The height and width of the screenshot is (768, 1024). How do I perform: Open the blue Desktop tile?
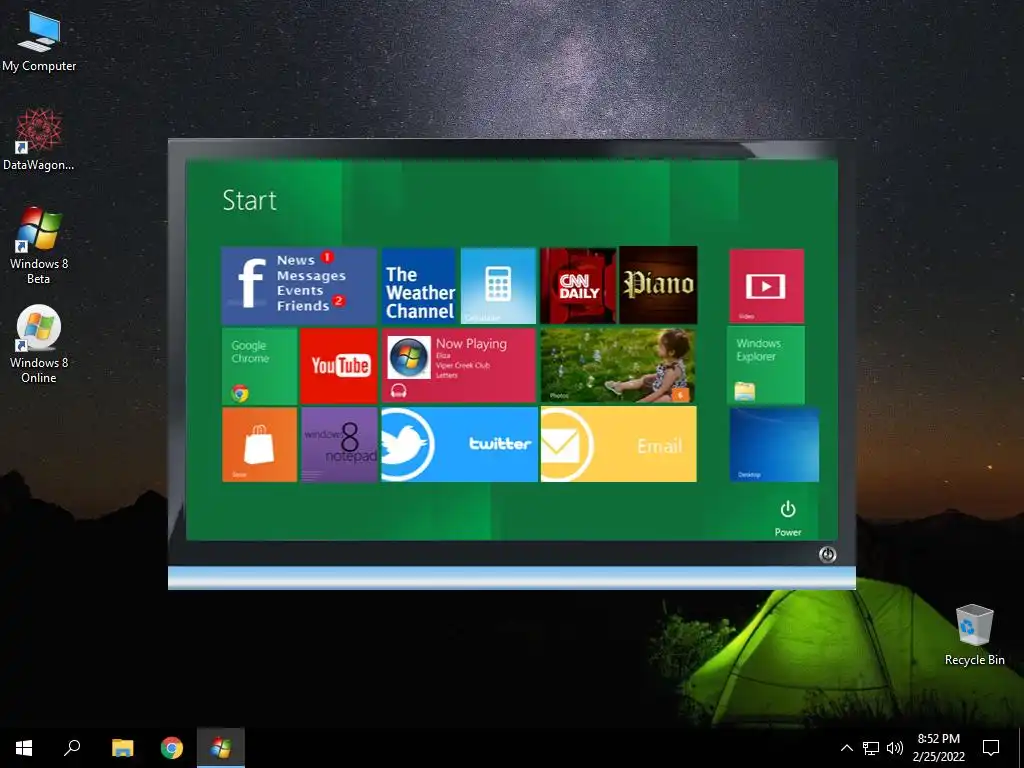click(x=774, y=445)
